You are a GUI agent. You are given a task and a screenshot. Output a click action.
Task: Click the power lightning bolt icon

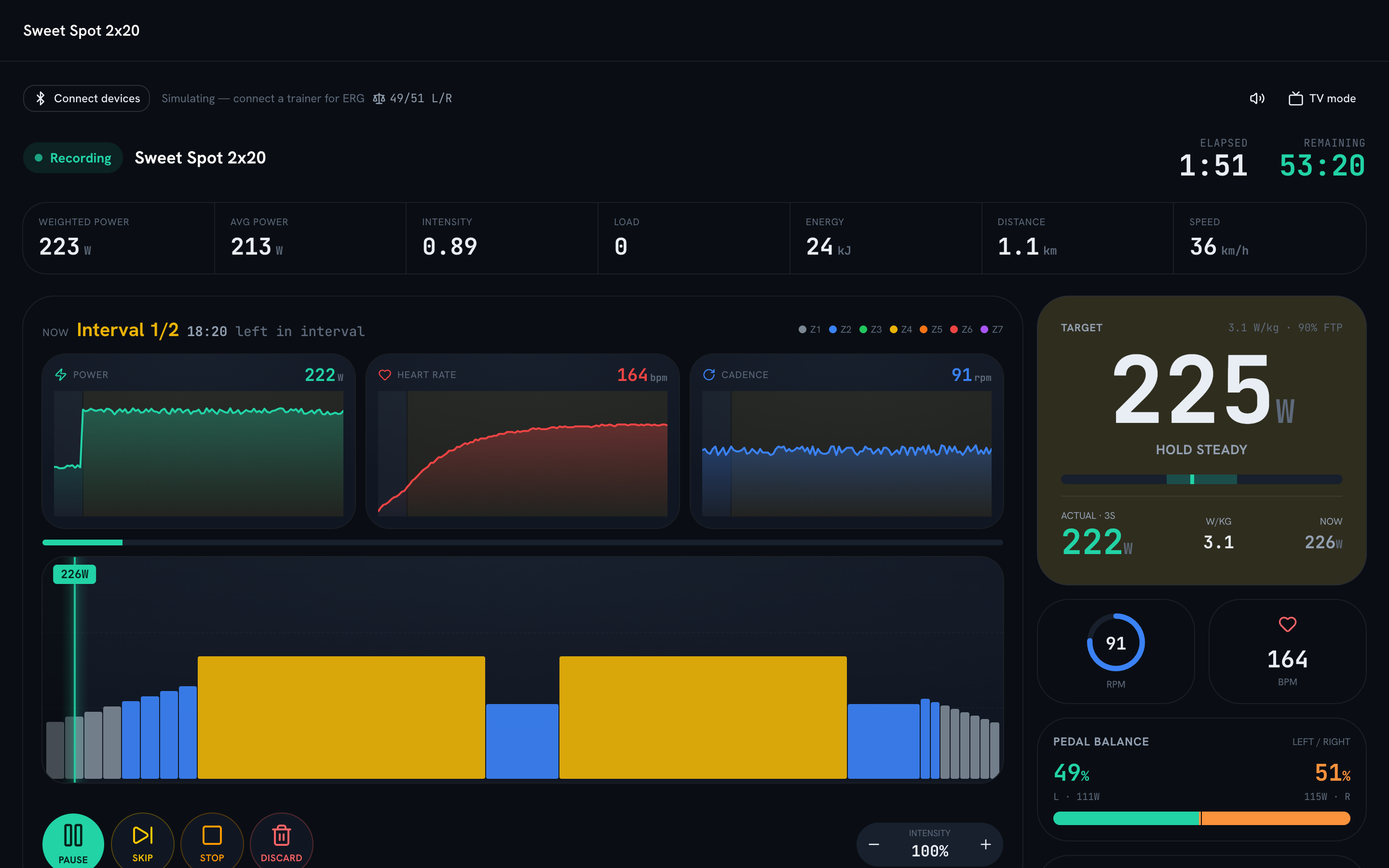tap(61, 375)
